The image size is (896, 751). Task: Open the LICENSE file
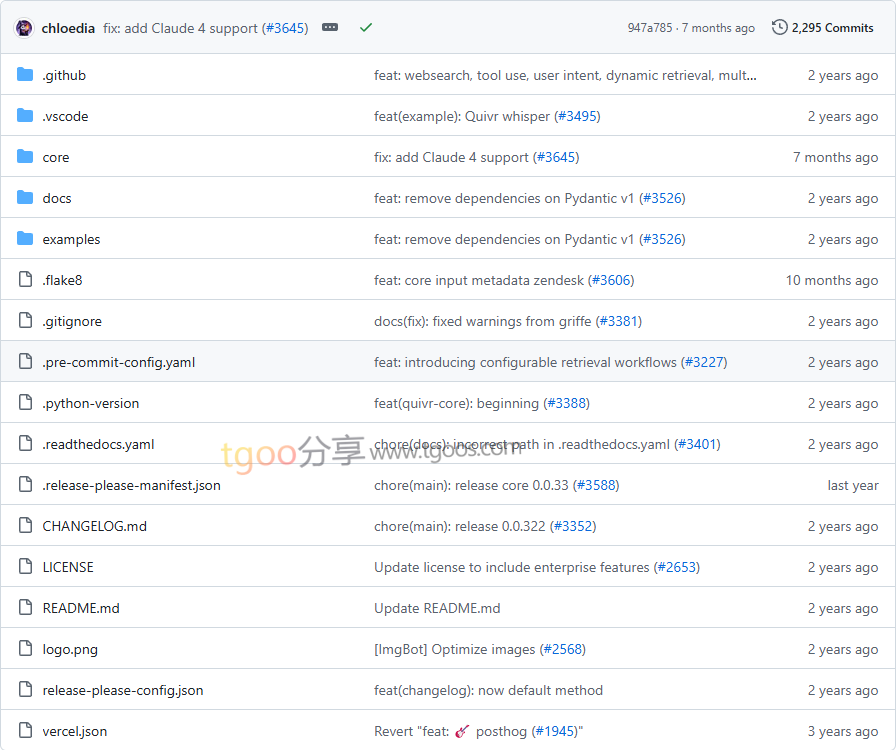click(68, 567)
